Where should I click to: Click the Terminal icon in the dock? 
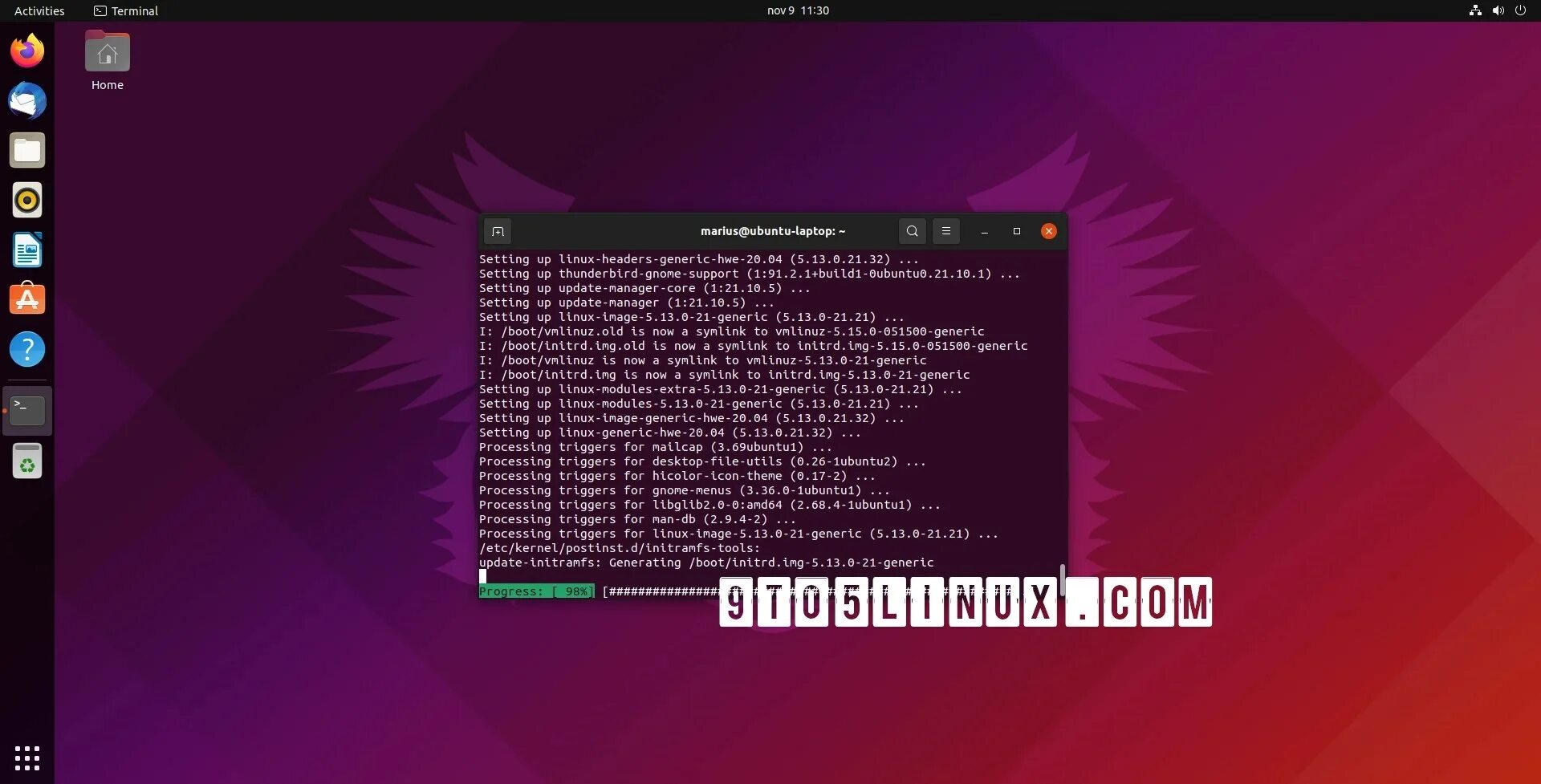pos(27,410)
